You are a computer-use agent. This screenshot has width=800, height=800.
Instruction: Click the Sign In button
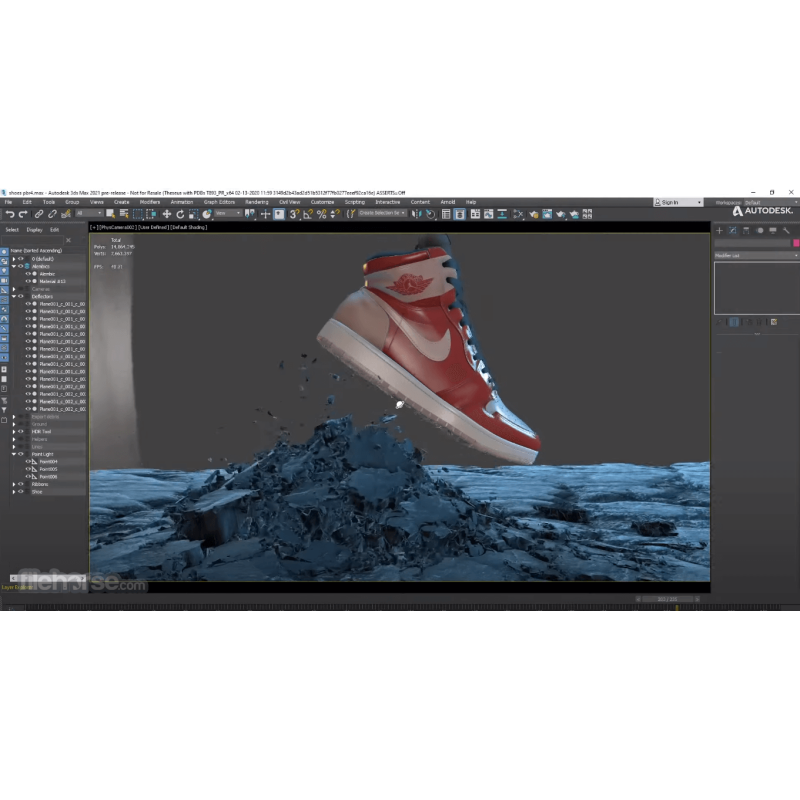point(669,202)
